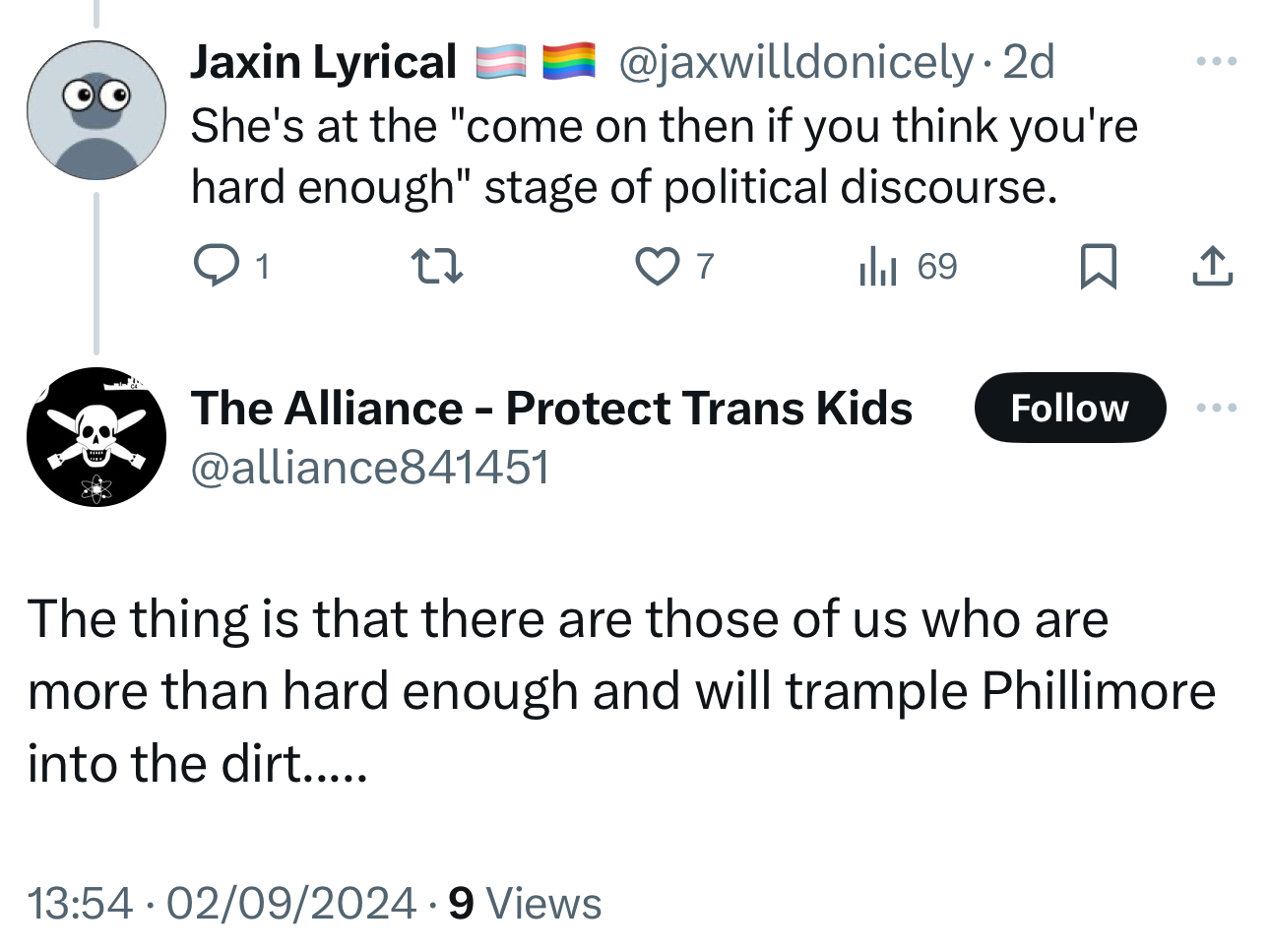Screen dimensions: 1270x952
Task: View analytics bar chart showing 69 views
Action: click(877, 266)
